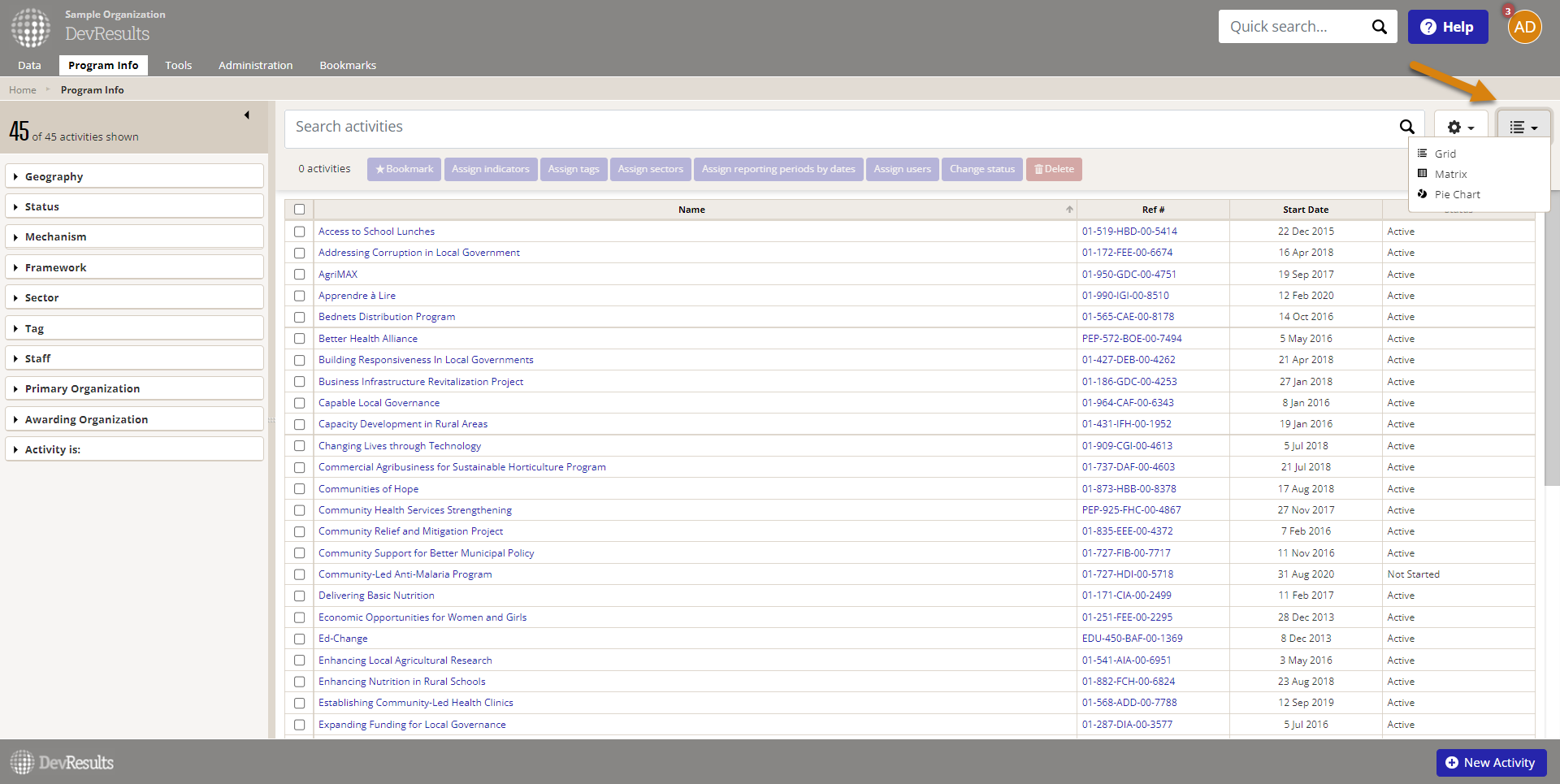
Task: Open the gear settings dropdown
Action: [x=1460, y=128]
